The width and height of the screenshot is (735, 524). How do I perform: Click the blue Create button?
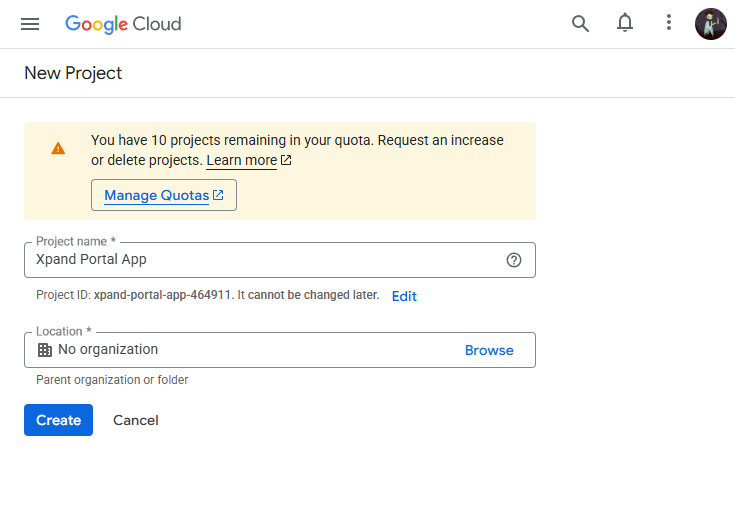coord(58,420)
